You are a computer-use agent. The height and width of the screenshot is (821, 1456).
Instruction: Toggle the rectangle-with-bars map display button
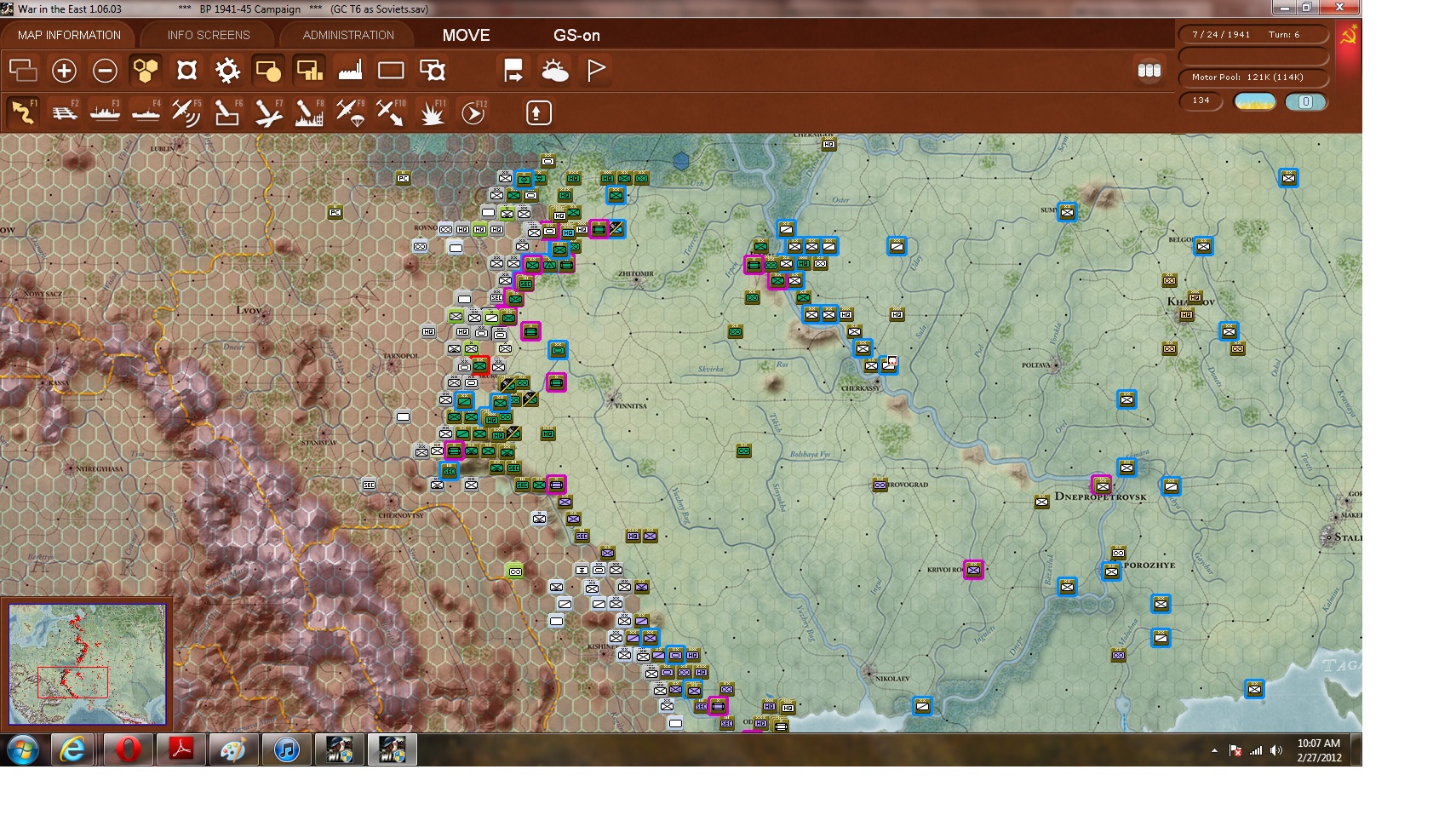(x=309, y=70)
